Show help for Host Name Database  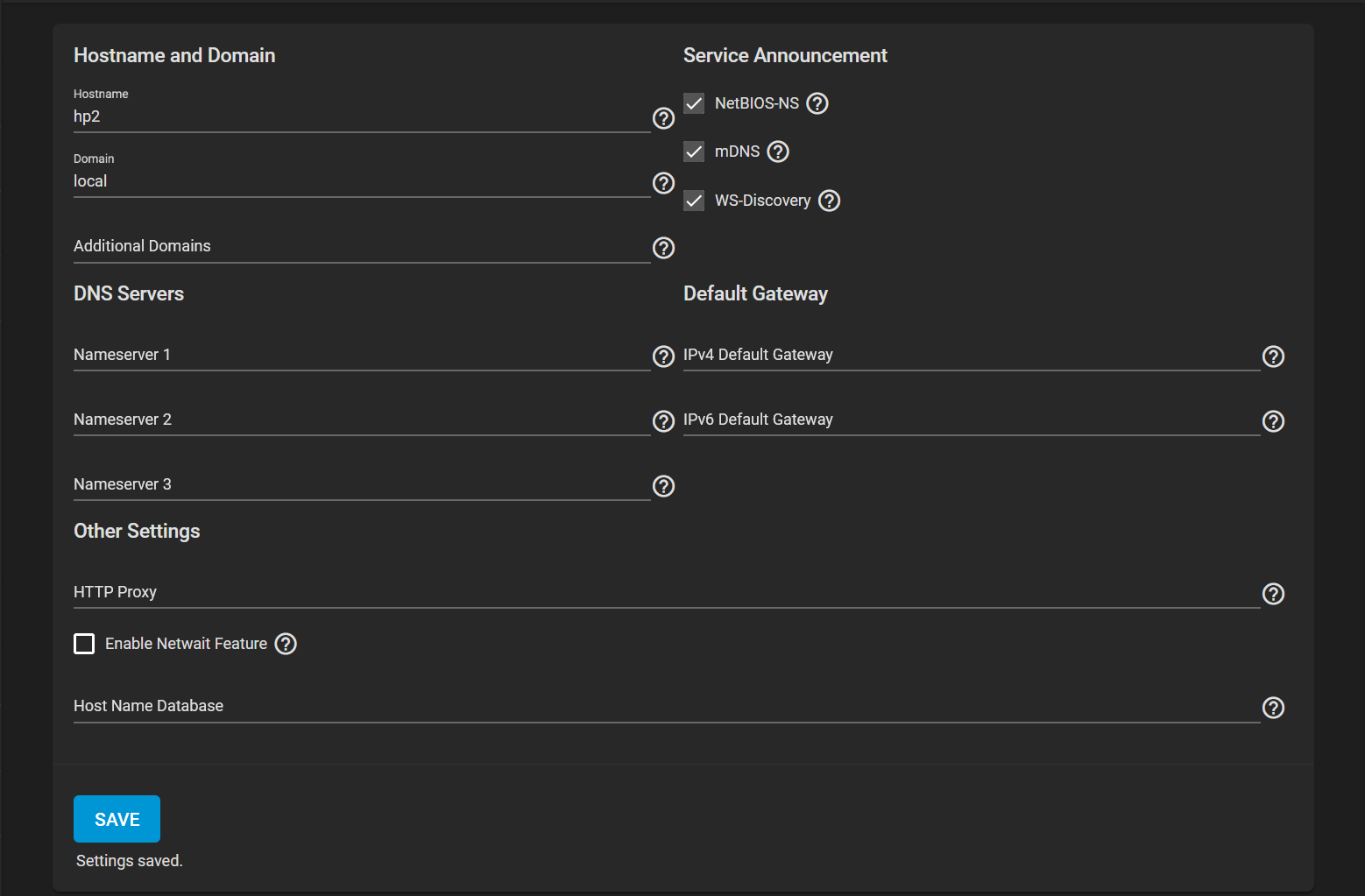point(1273,708)
